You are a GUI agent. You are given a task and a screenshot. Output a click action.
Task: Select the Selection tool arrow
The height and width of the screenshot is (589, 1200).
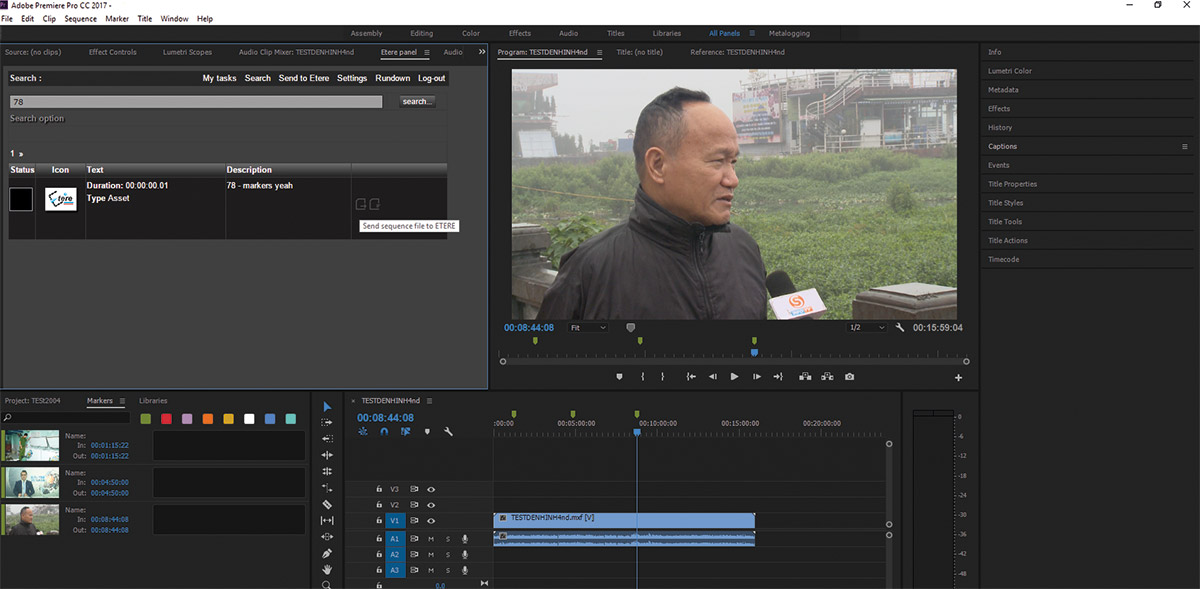pyautogui.click(x=327, y=406)
